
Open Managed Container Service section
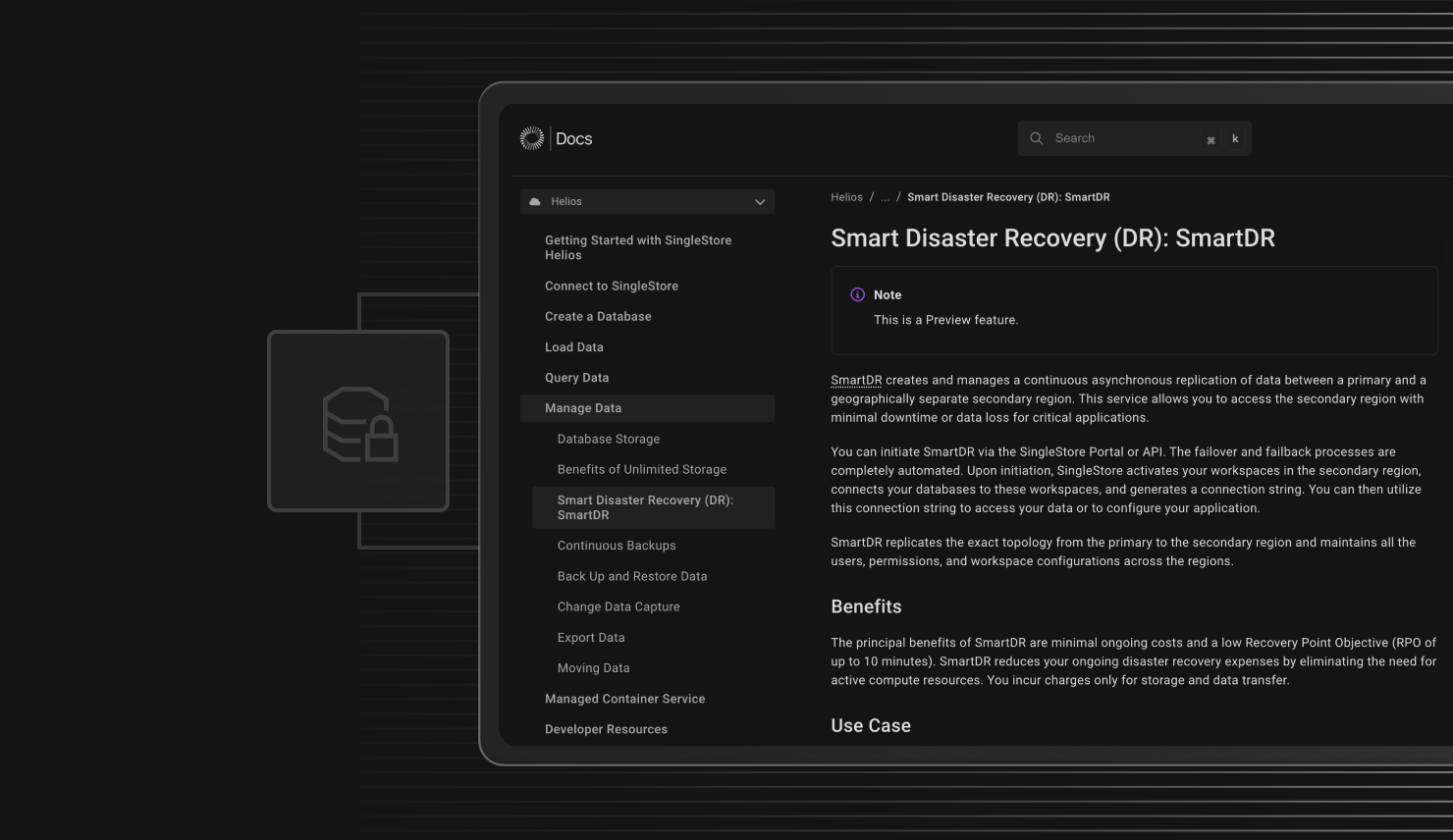click(x=624, y=699)
